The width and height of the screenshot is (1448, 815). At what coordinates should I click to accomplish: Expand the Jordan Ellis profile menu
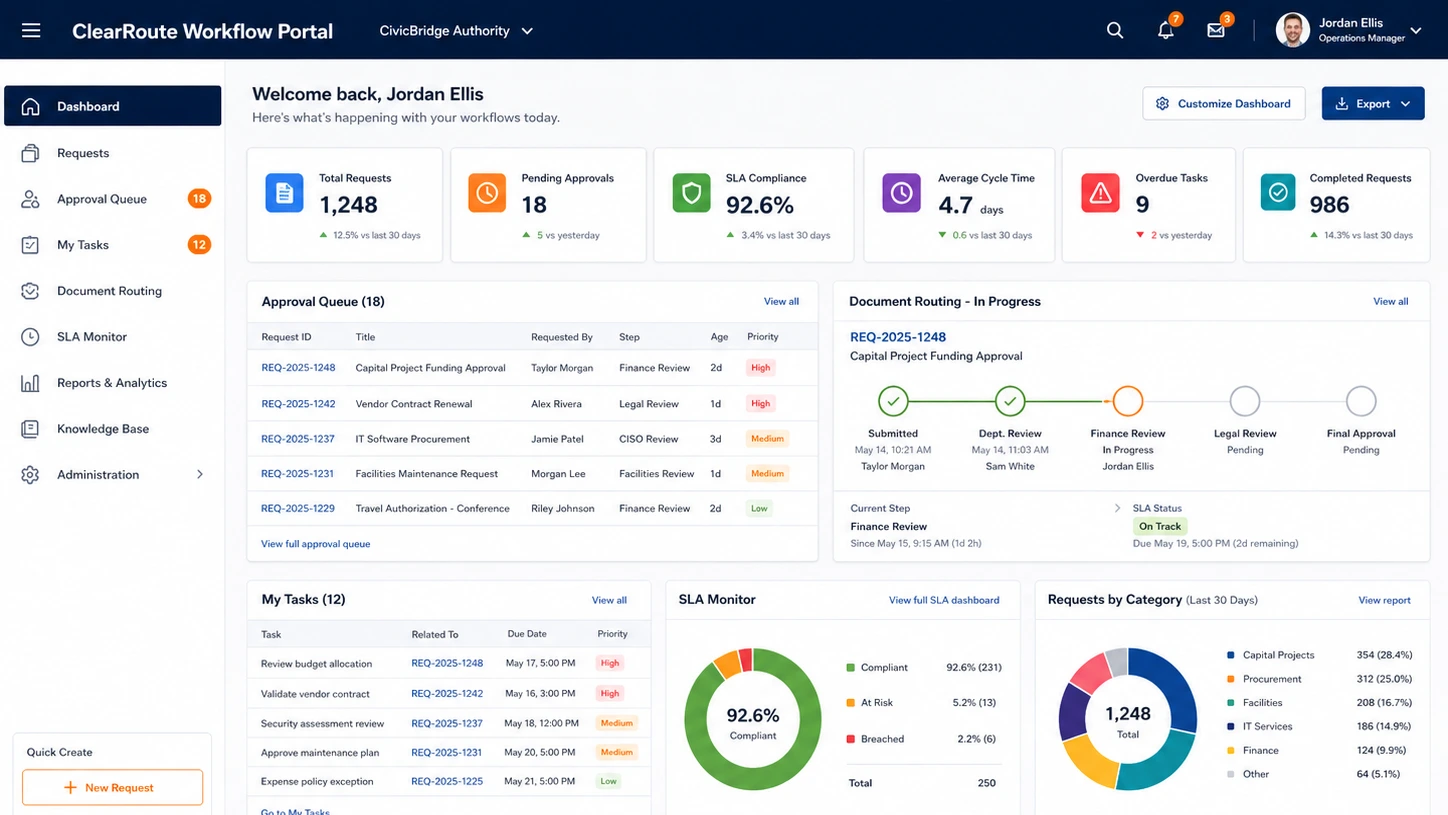(1349, 31)
